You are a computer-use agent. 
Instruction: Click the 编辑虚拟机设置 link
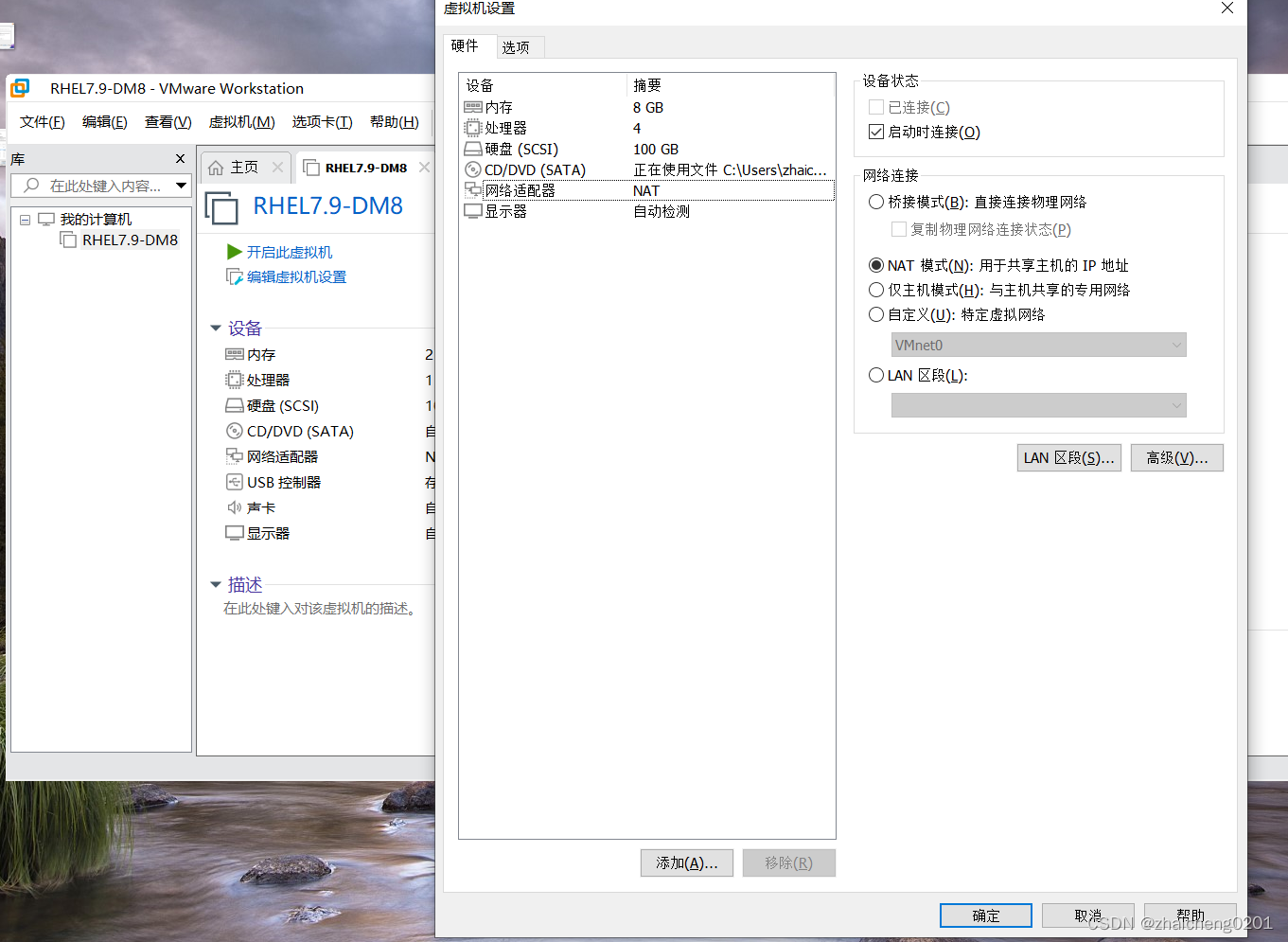click(296, 276)
